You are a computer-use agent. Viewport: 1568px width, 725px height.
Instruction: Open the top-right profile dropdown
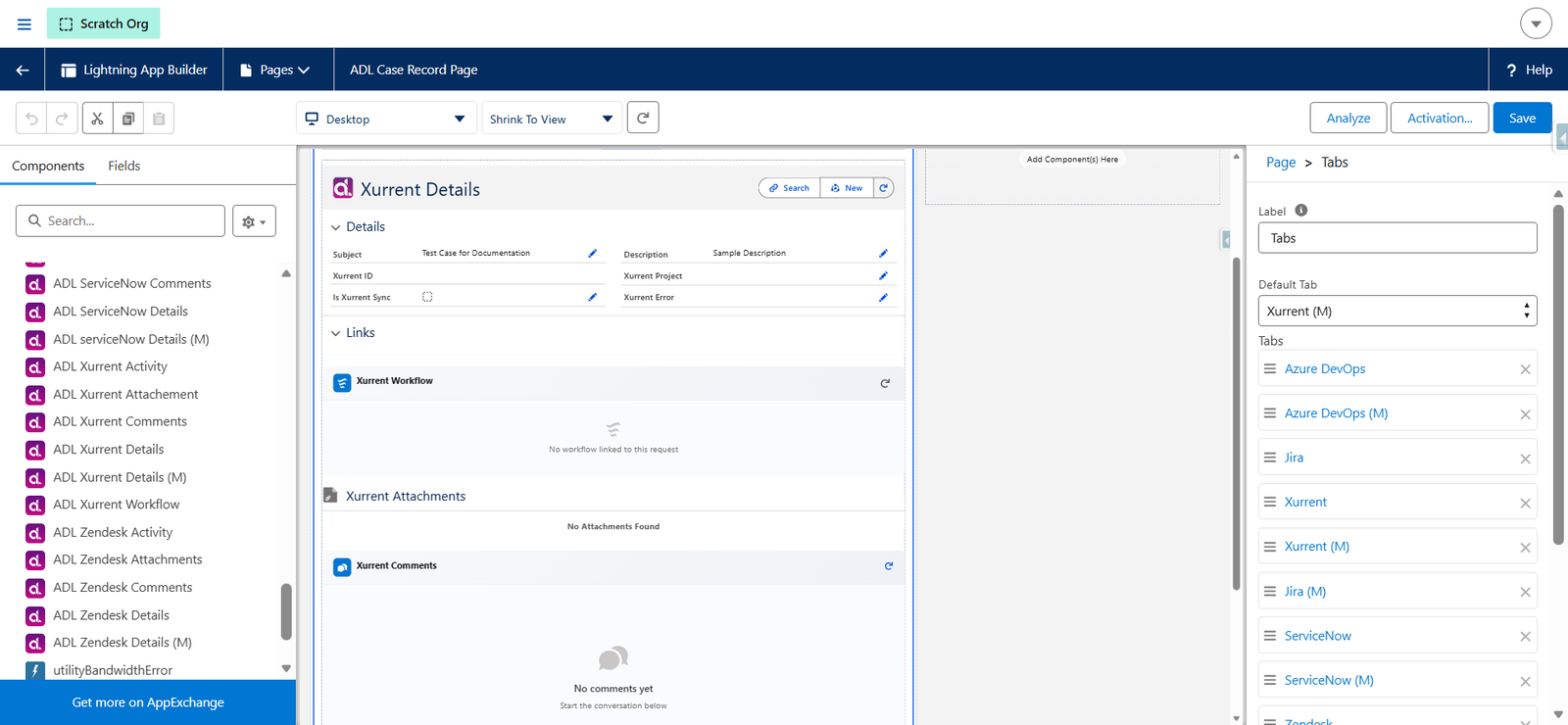click(x=1536, y=24)
